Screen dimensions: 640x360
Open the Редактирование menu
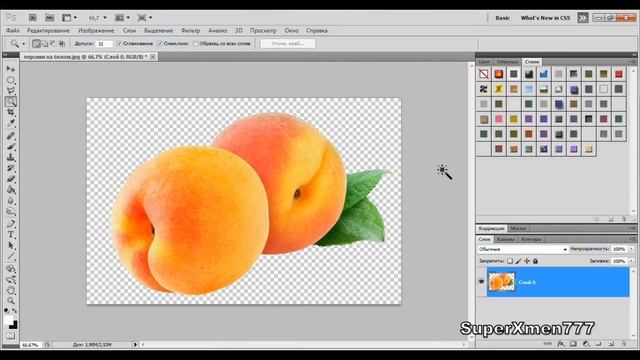coord(48,31)
